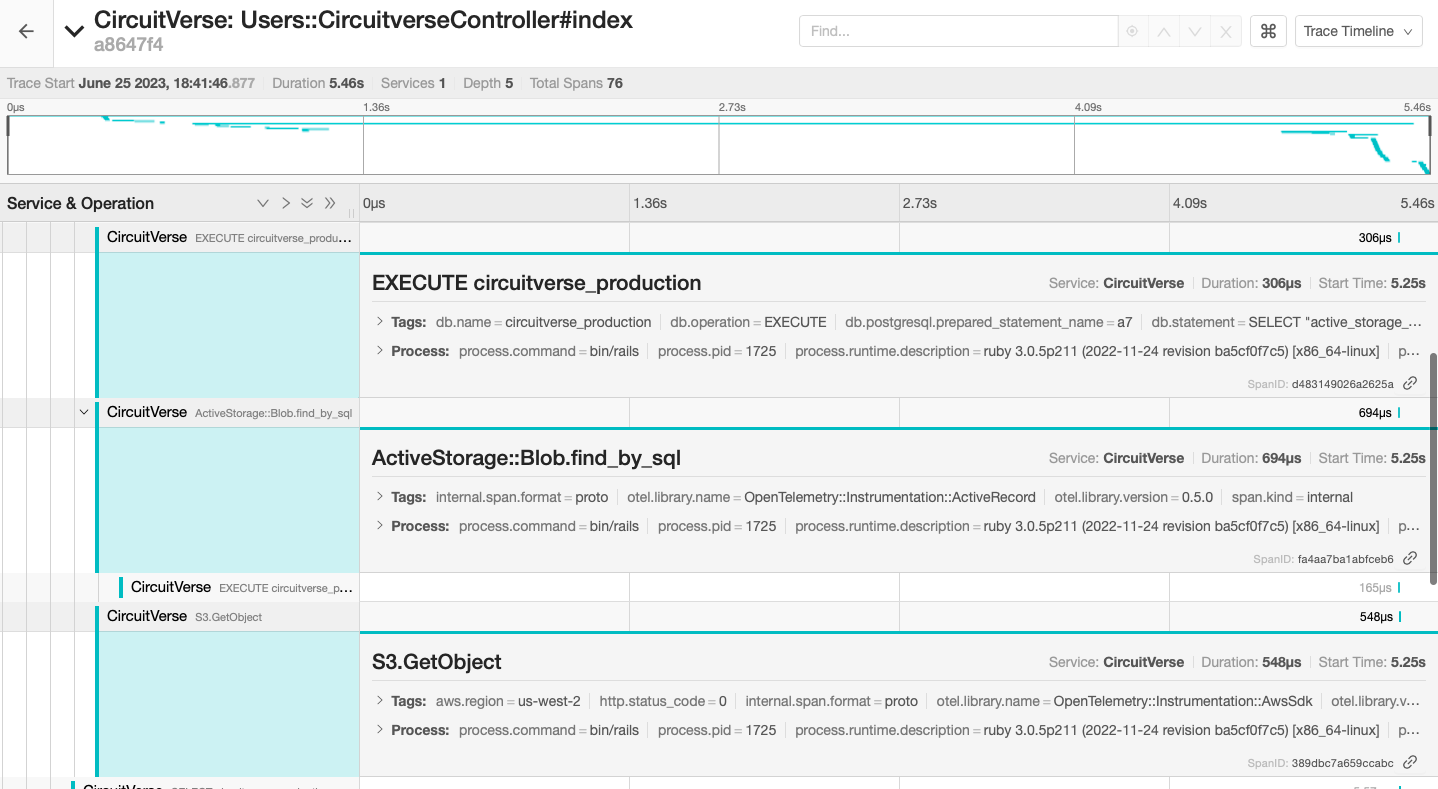This screenshot has height=789, width=1438.
Task: Click the focus matches target icon in the search bar
Action: [1132, 31]
